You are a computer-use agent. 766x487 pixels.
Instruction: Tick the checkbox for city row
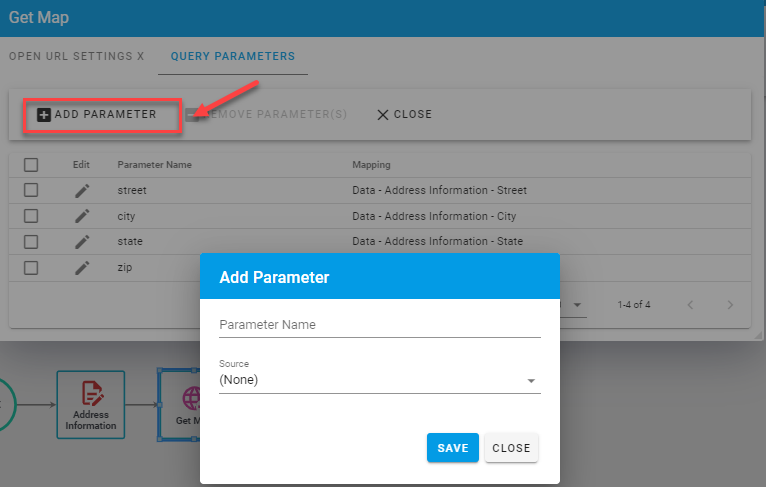(31, 216)
